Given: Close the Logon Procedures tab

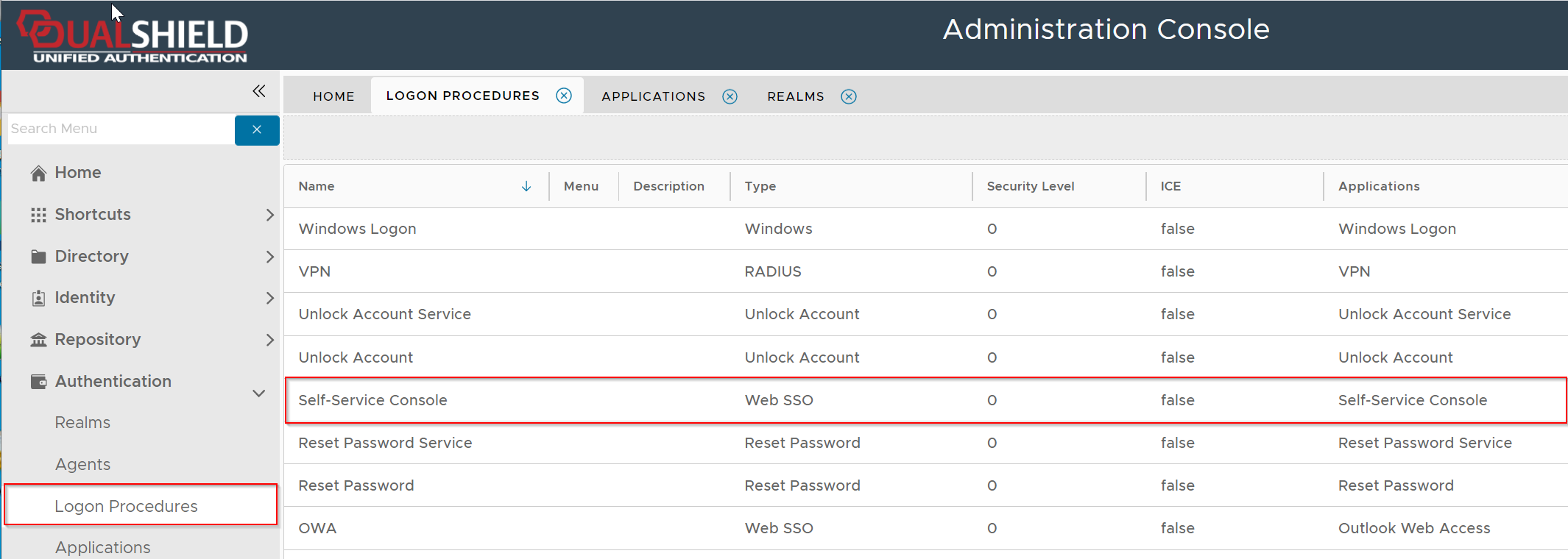Looking at the screenshot, I should click(x=564, y=96).
